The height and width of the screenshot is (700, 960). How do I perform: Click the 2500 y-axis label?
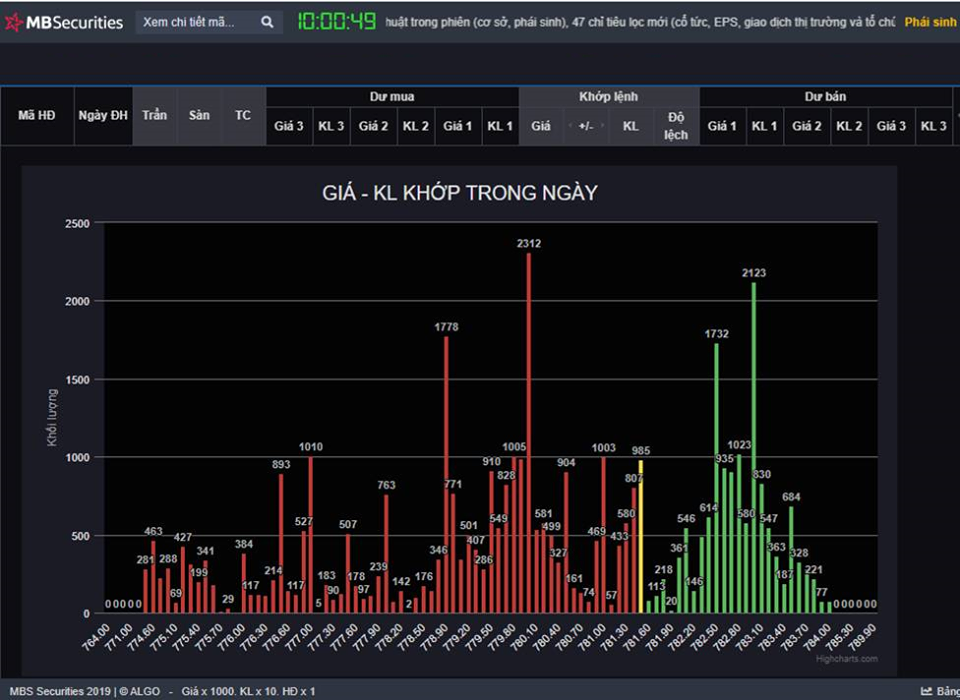78,224
